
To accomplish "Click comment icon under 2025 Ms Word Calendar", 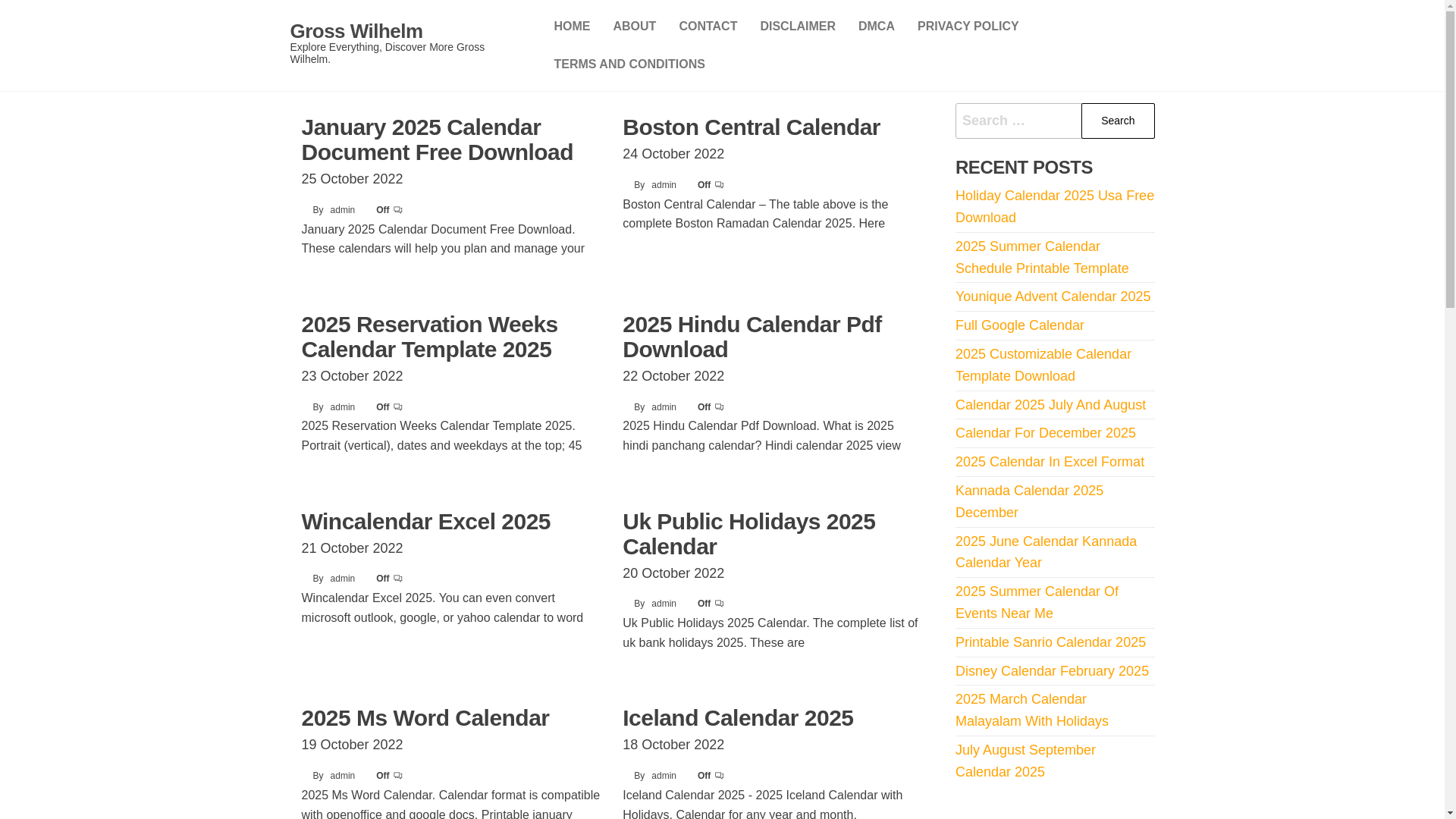I will pyautogui.click(x=398, y=776).
